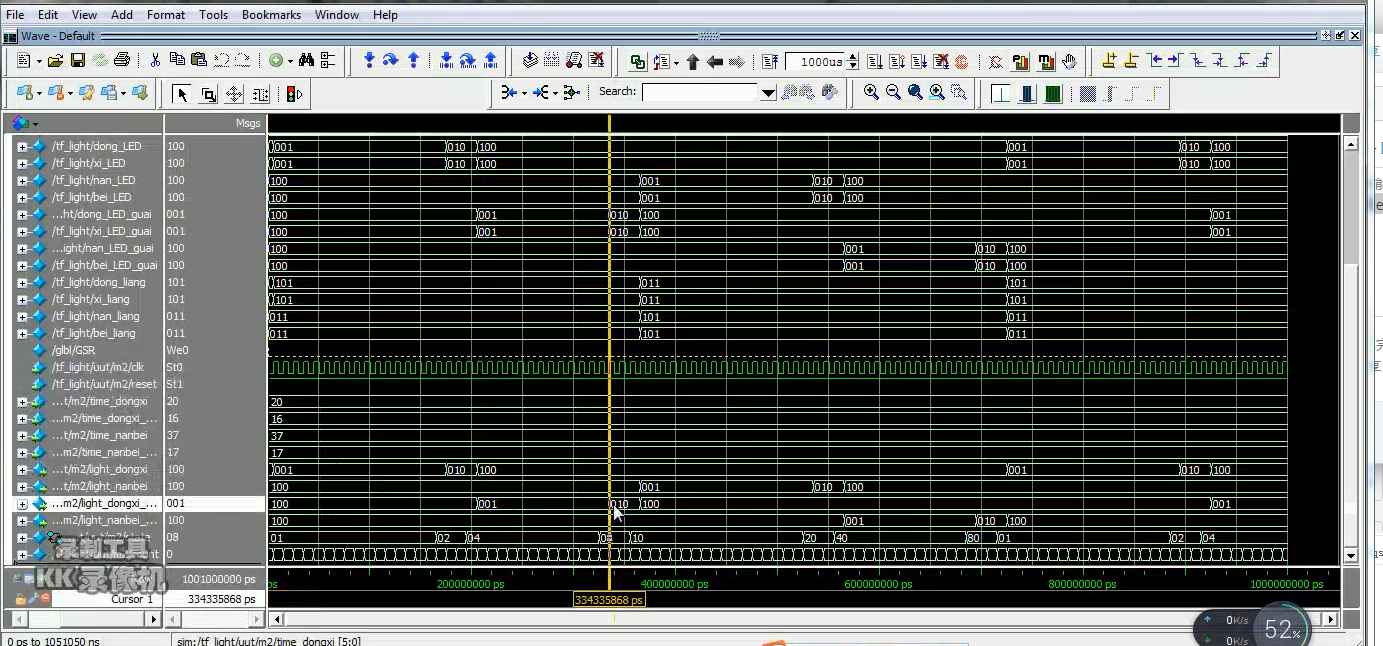Open the File menu

[x=15, y=15]
